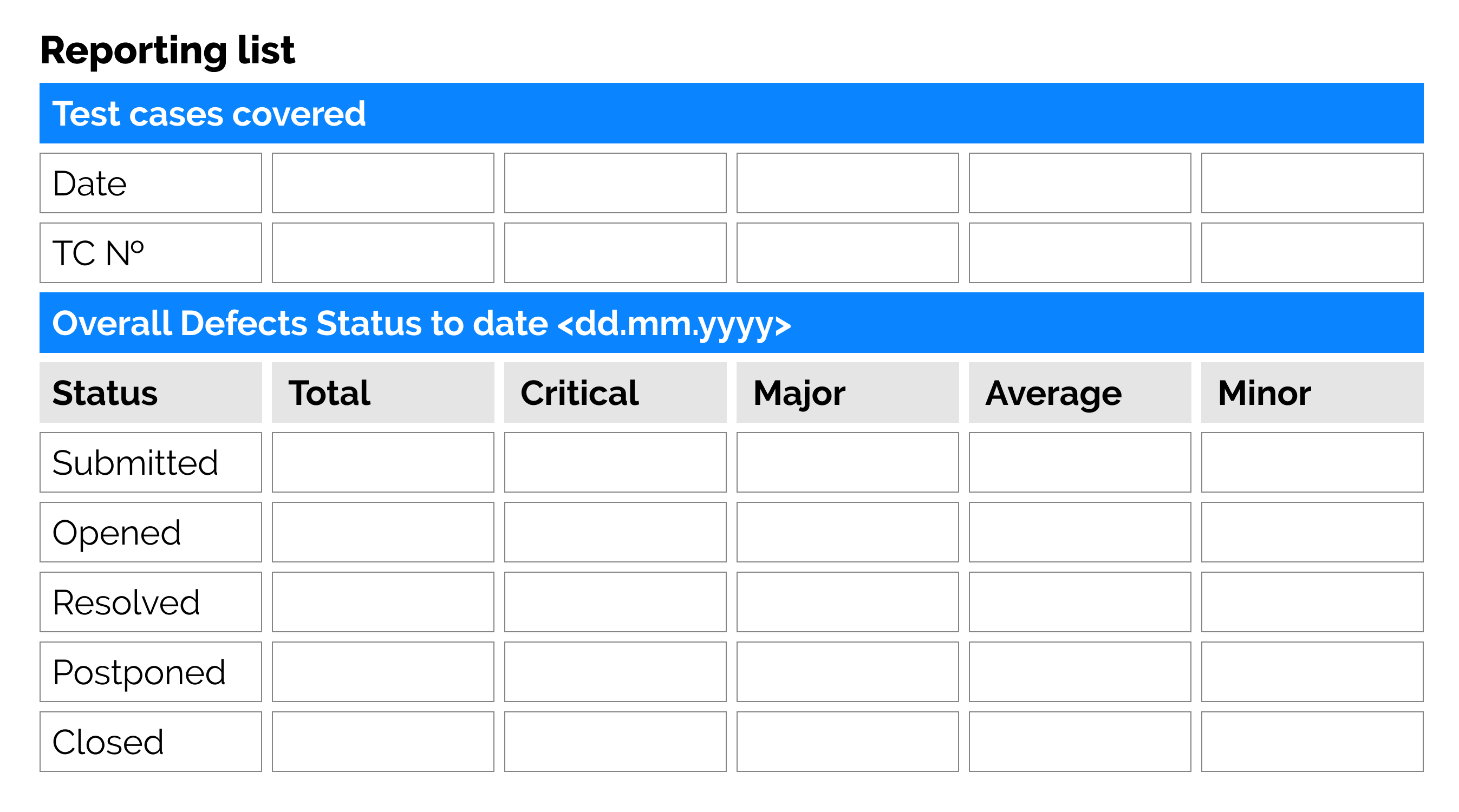Select the Critical column header
This screenshot has height=812, width=1459.
(615, 392)
